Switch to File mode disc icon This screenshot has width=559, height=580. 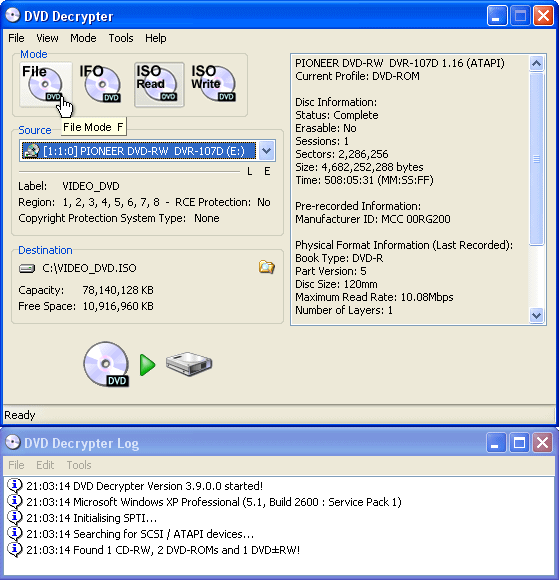(x=45, y=84)
